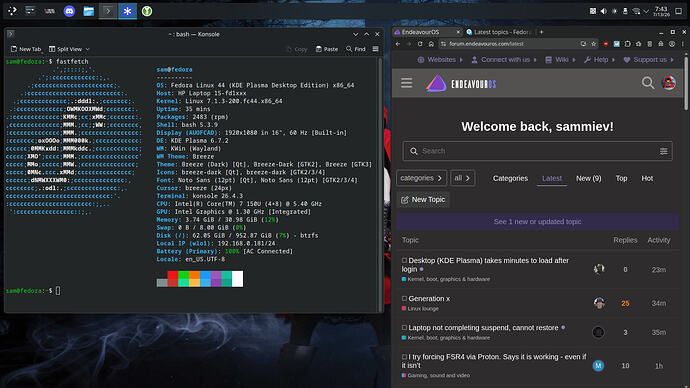The width and height of the screenshot is (690, 388).
Task: Reload the forum page
Action: pyautogui.click(x=420, y=44)
